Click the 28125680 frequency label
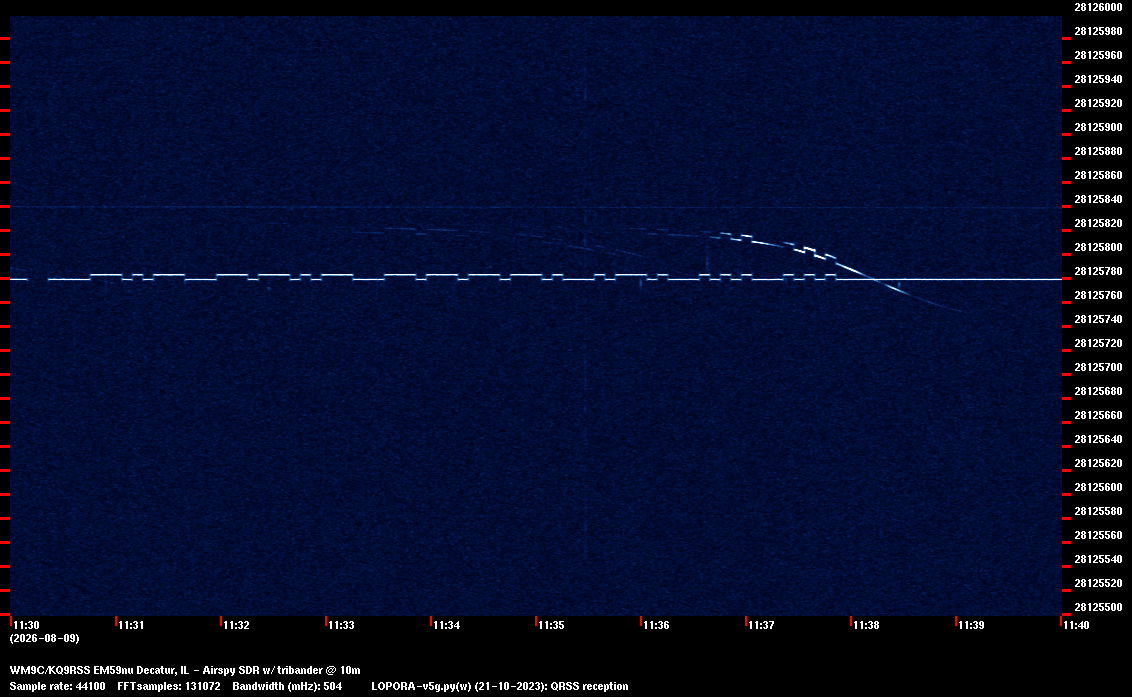 click(1098, 391)
